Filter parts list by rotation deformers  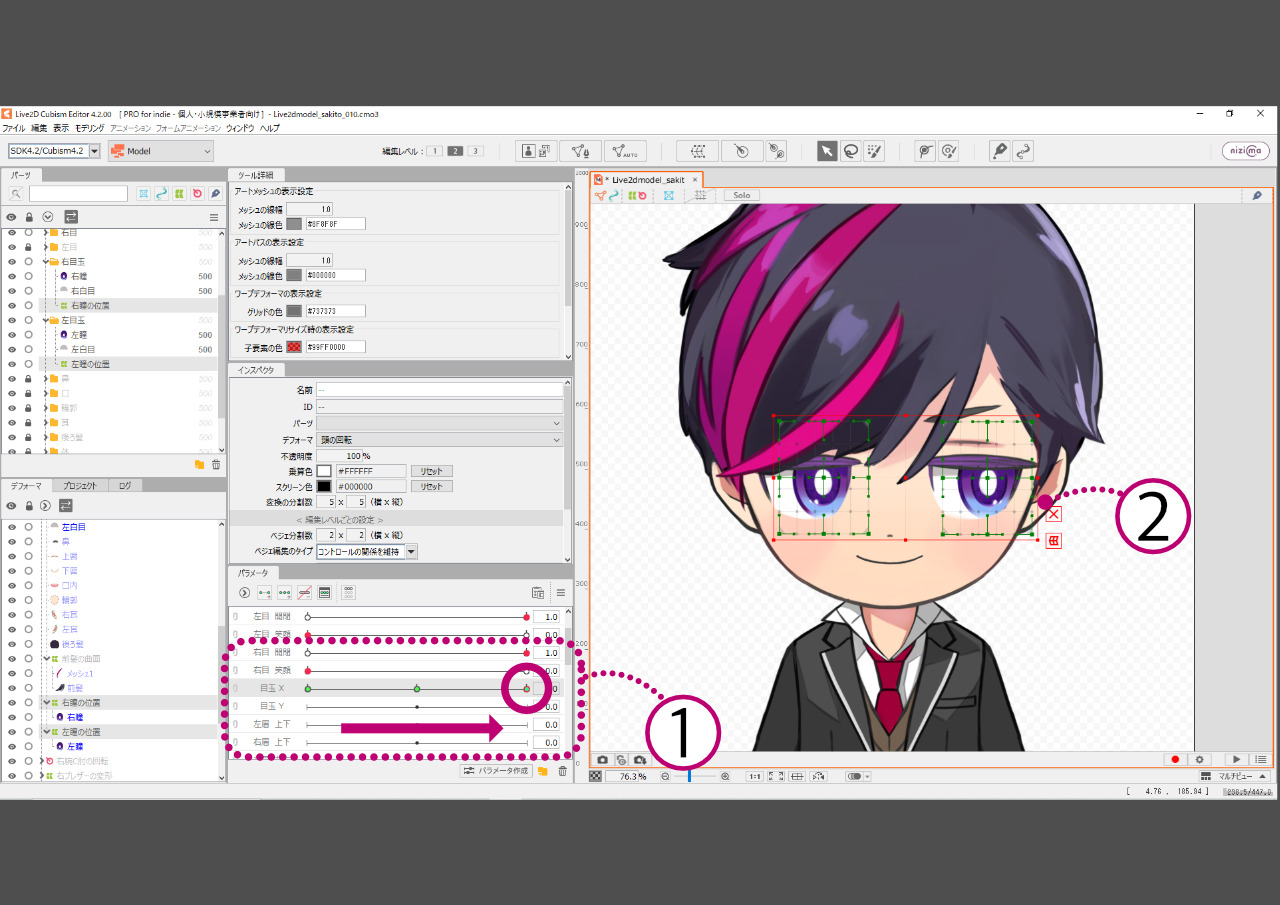click(197, 193)
